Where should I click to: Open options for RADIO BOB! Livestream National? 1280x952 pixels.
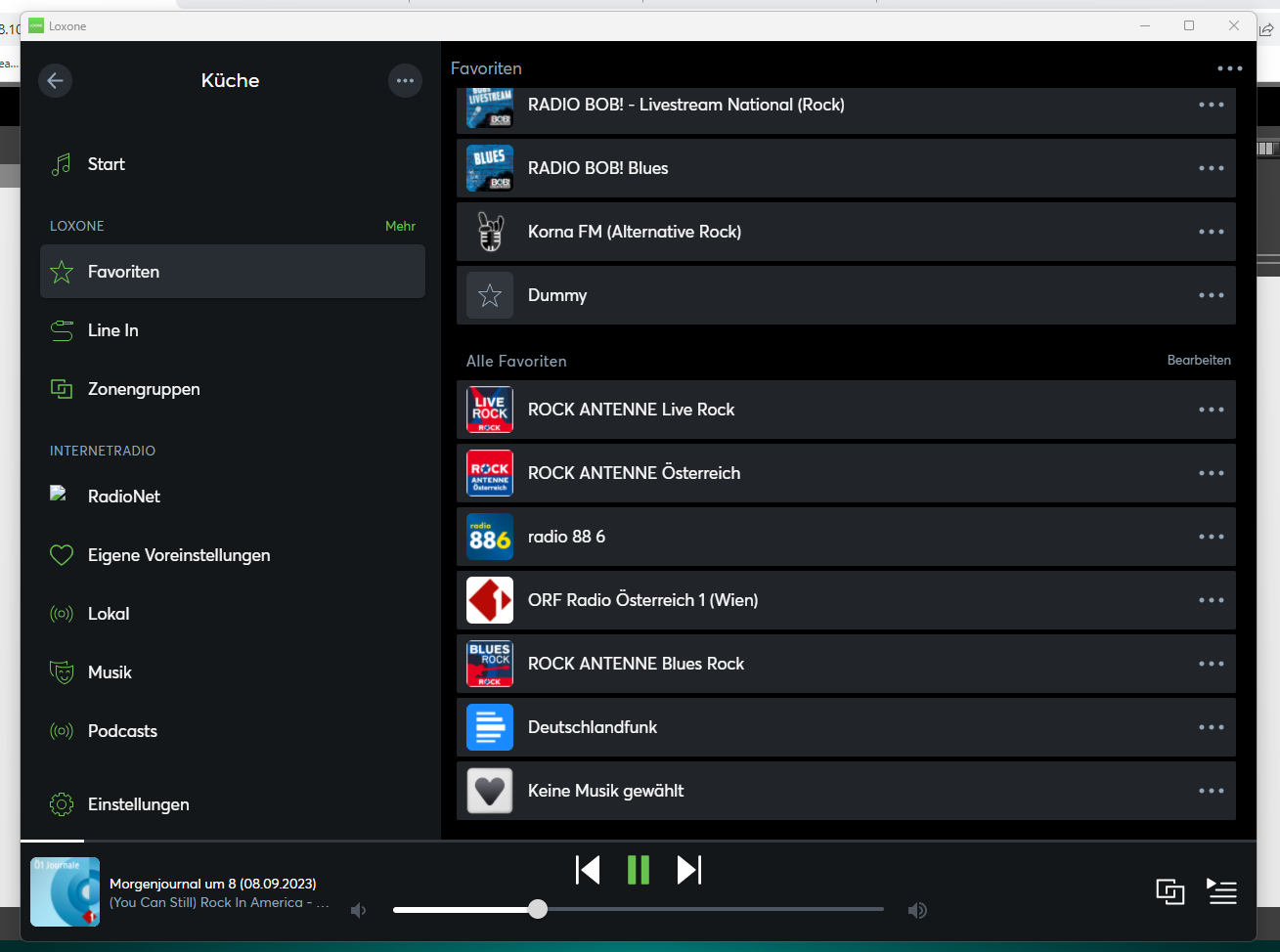(1212, 105)
